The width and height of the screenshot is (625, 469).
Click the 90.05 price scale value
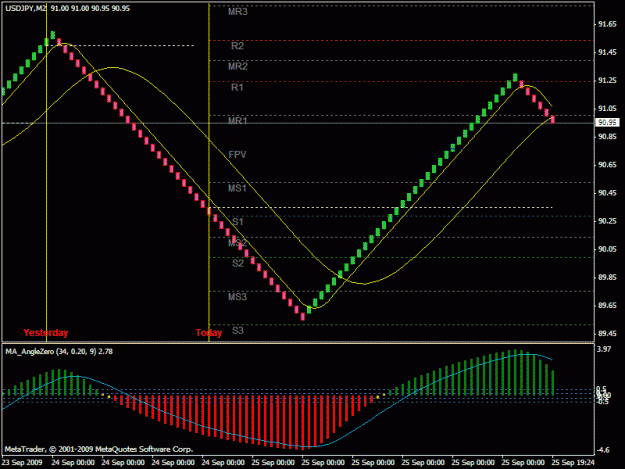pyautogui.click(x=607, y=249)
